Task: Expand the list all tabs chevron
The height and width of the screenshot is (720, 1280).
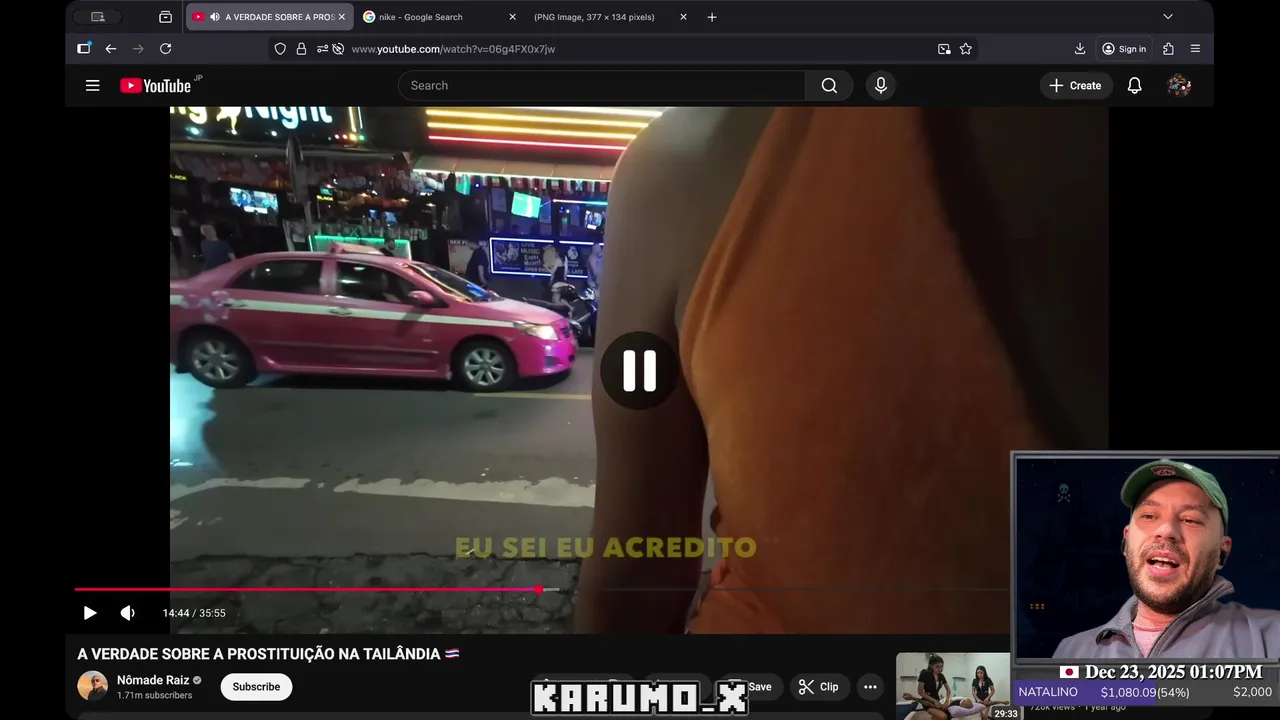Action: pos(1167,17)
